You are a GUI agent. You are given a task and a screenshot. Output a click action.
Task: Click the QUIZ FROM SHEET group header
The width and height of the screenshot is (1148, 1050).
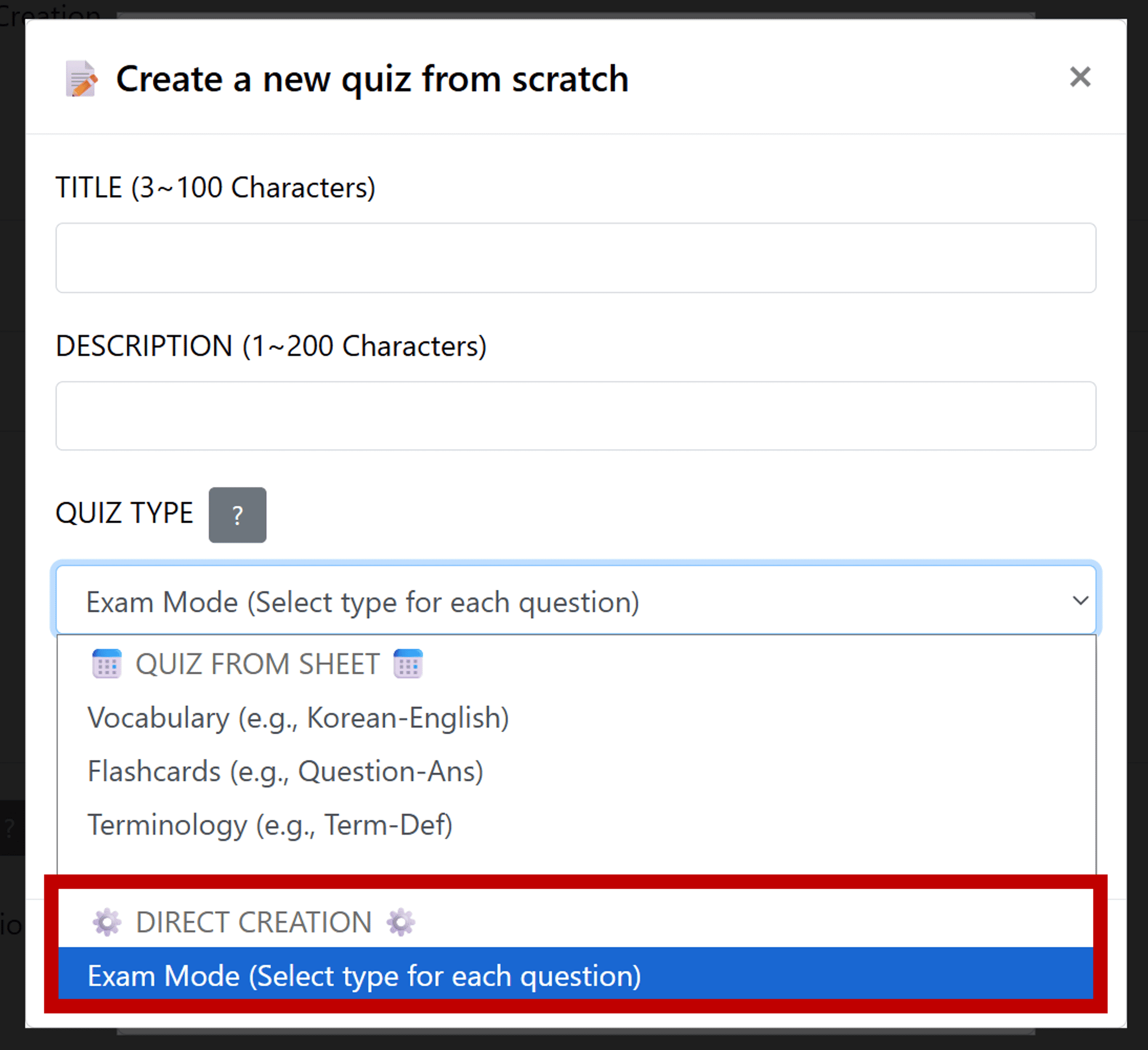(x=258, y=664)
